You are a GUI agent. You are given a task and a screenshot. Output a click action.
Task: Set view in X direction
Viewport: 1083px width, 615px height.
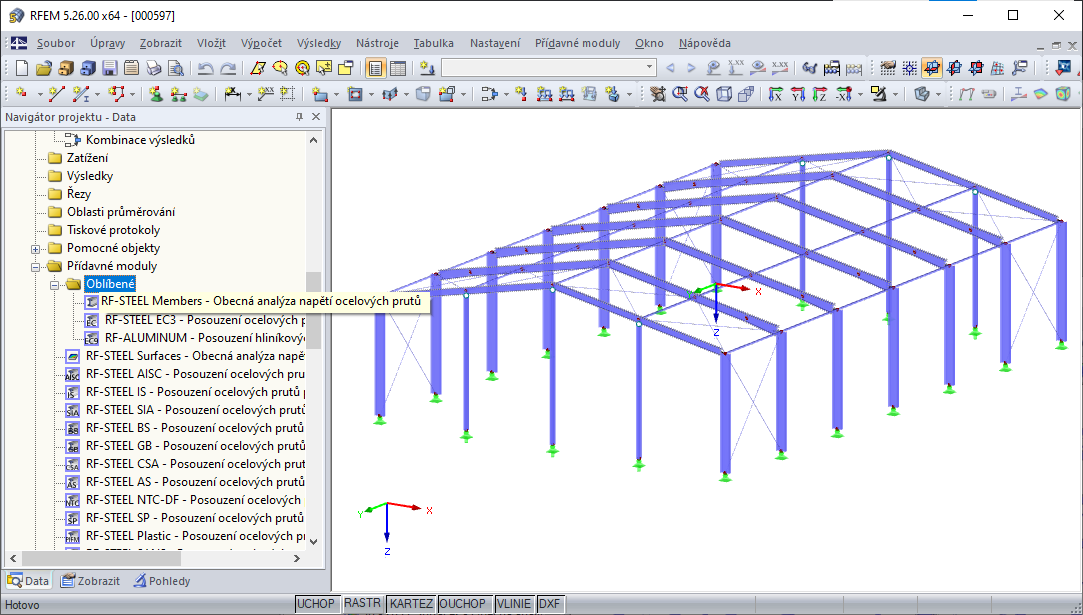coord(776,94)
